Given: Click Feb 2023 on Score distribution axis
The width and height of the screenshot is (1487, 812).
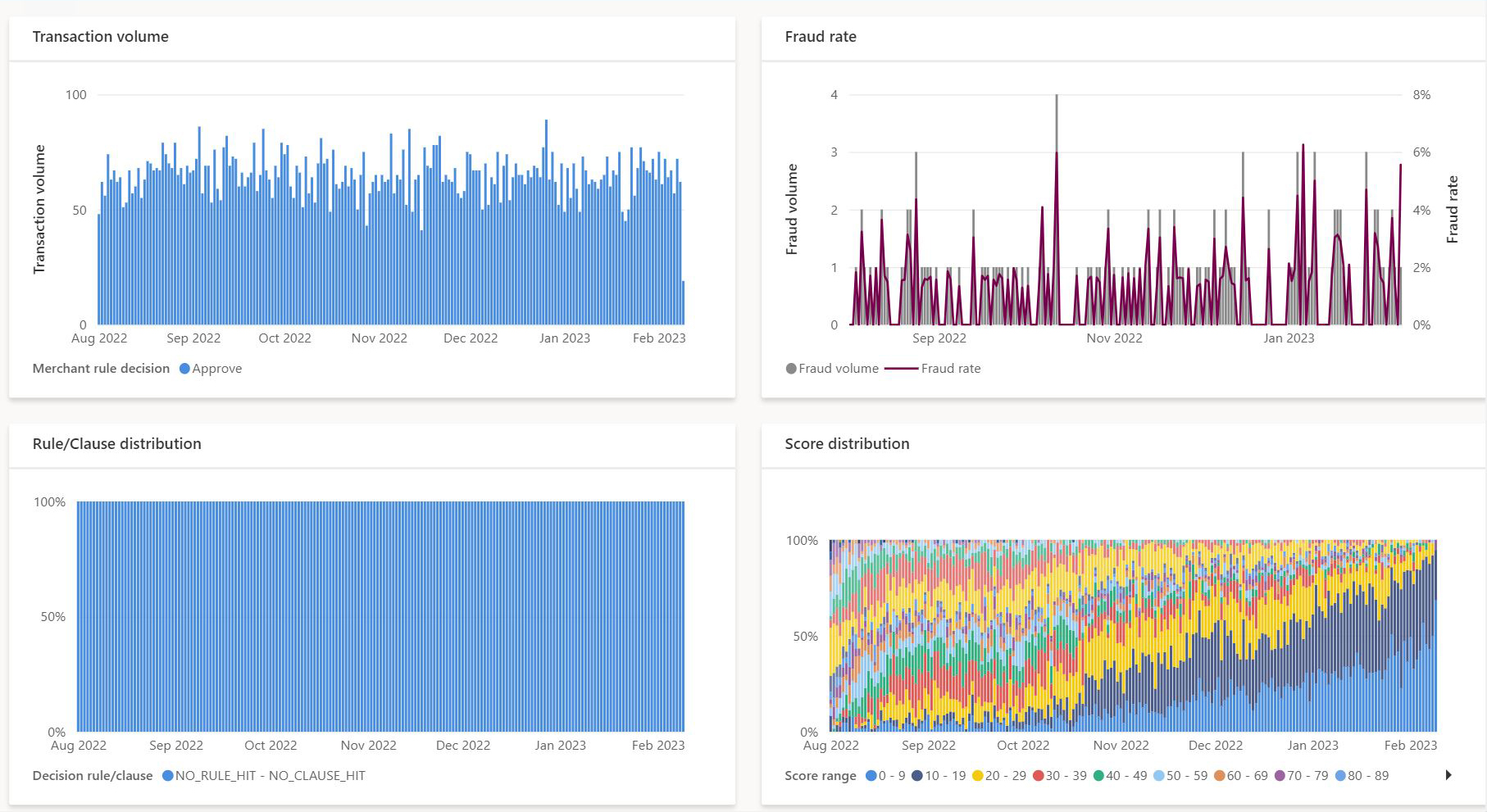Looking at the screenshot, I should (x=1411, y=746).
